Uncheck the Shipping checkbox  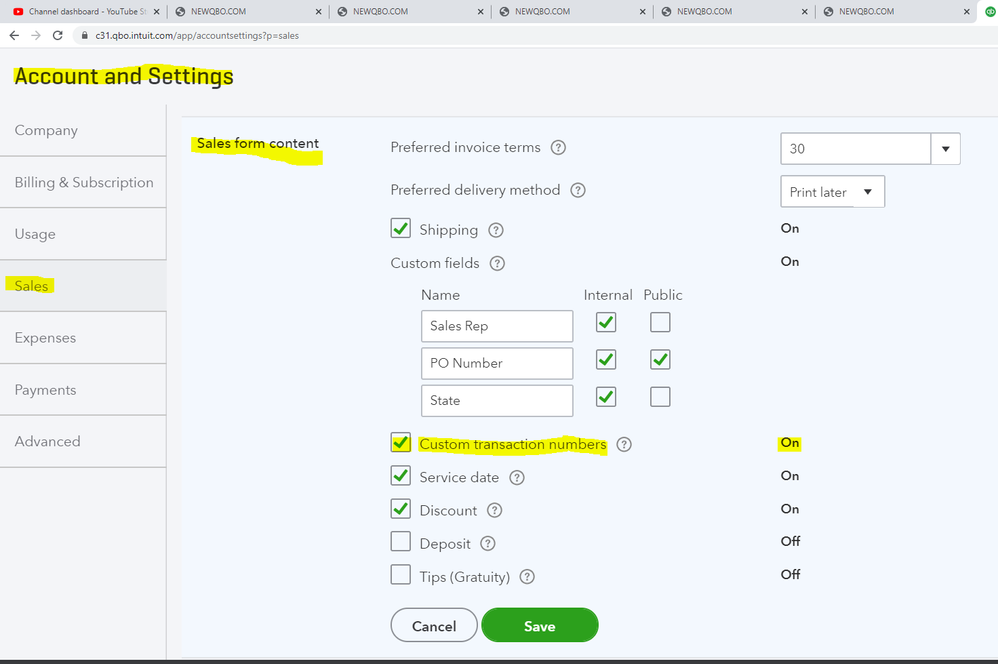(x=401, y=229)
